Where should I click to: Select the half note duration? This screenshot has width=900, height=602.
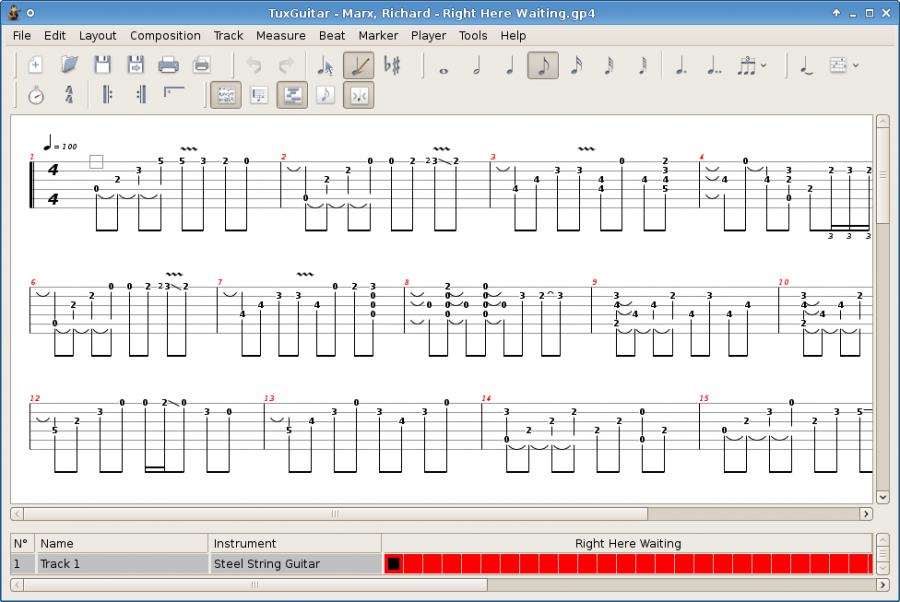476,65
